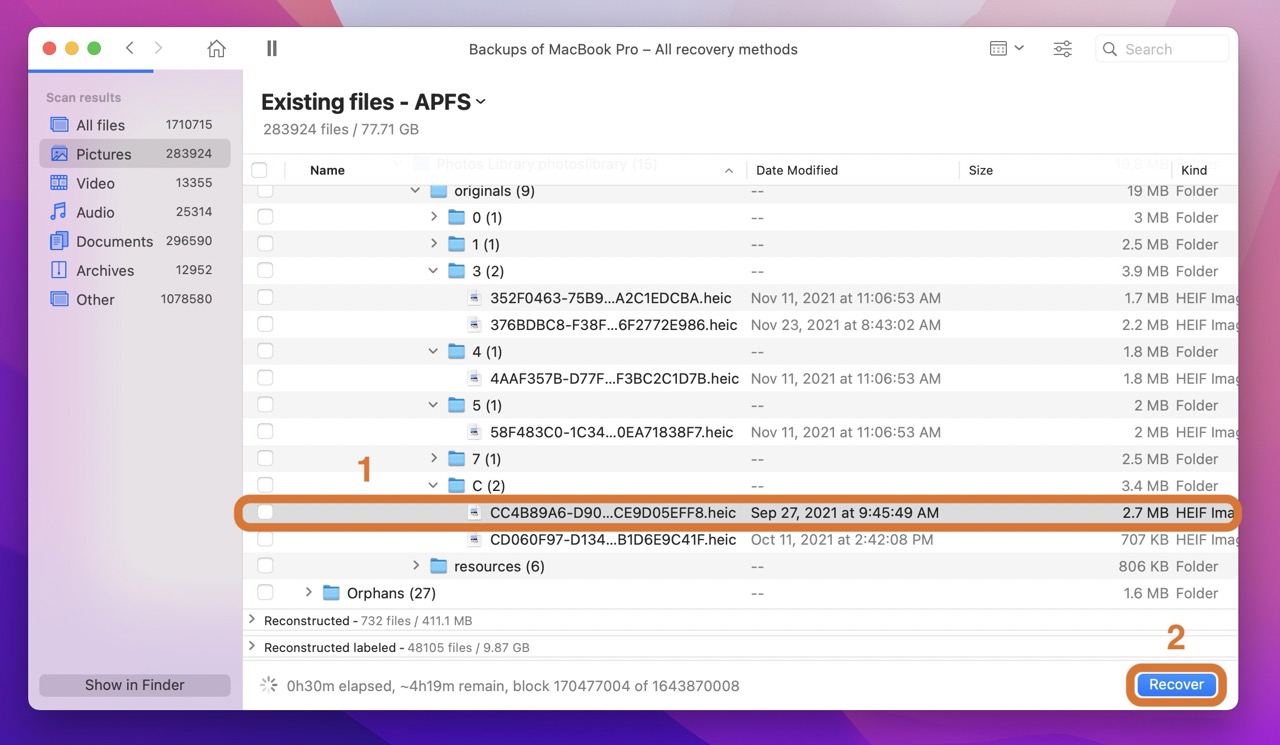Click into the Search field
The height and width of the screenshot is (745, 1280).
(1162, 48)
